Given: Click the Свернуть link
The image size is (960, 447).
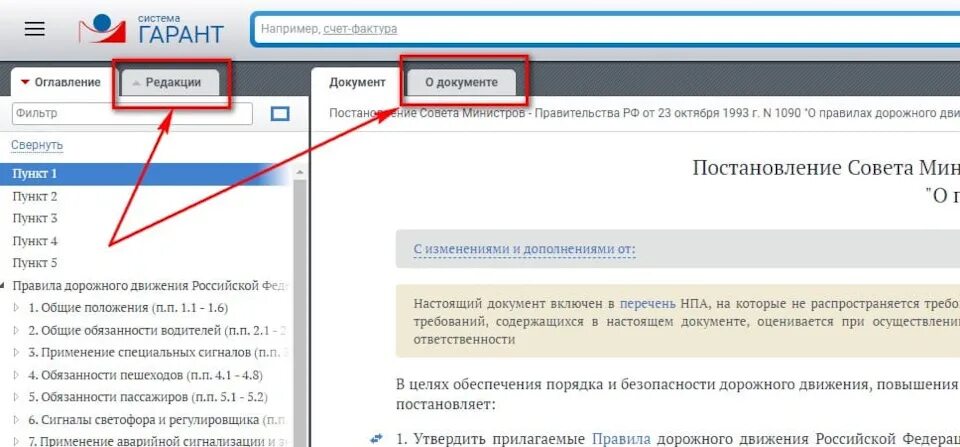Looking at the screenshot, I should click(x=37, y=145).
